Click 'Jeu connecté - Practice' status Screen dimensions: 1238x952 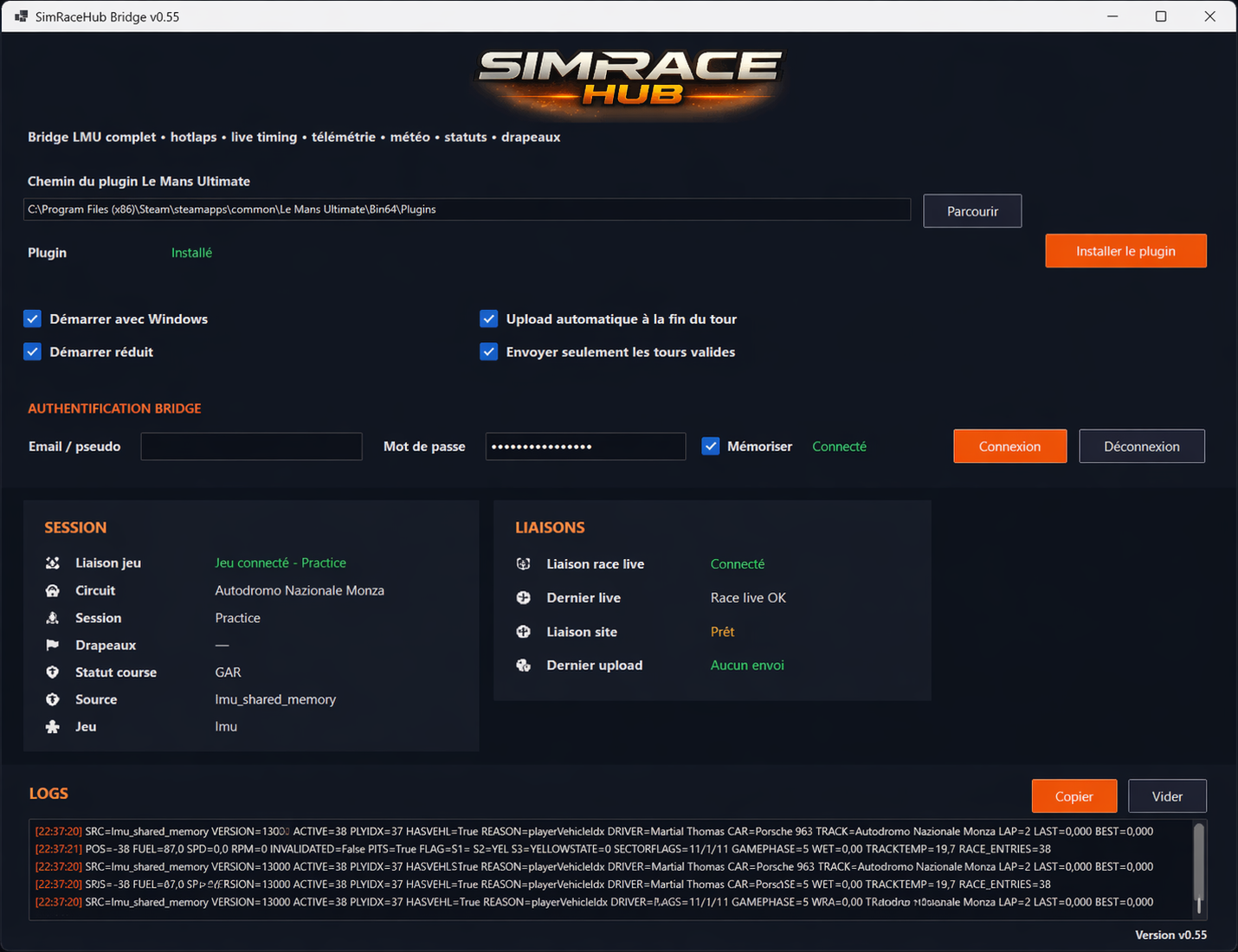280,563
